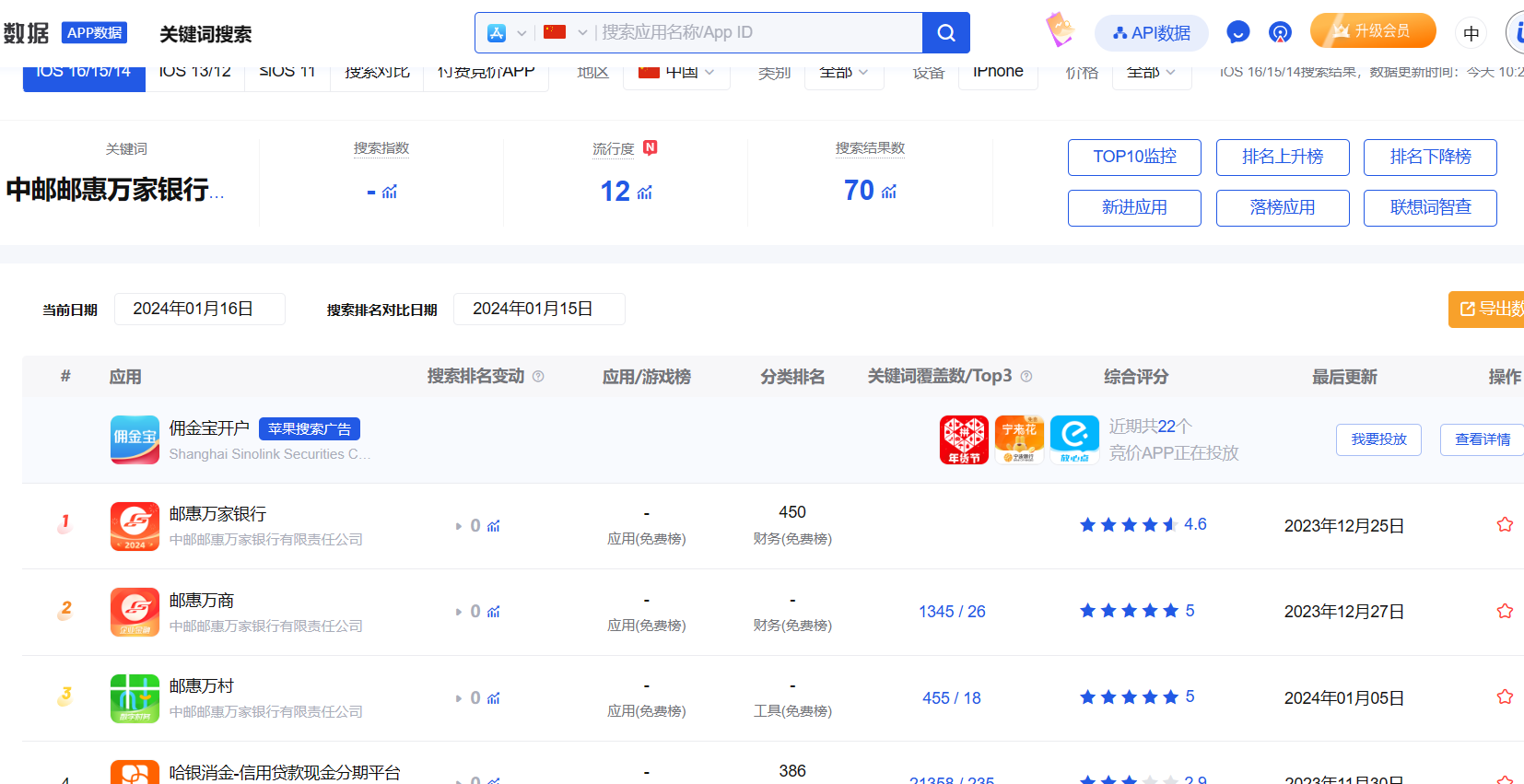Viewport: 1524px width, 784px height.
Task: Click the API数据 button
Action: (x=1152, y=33)
